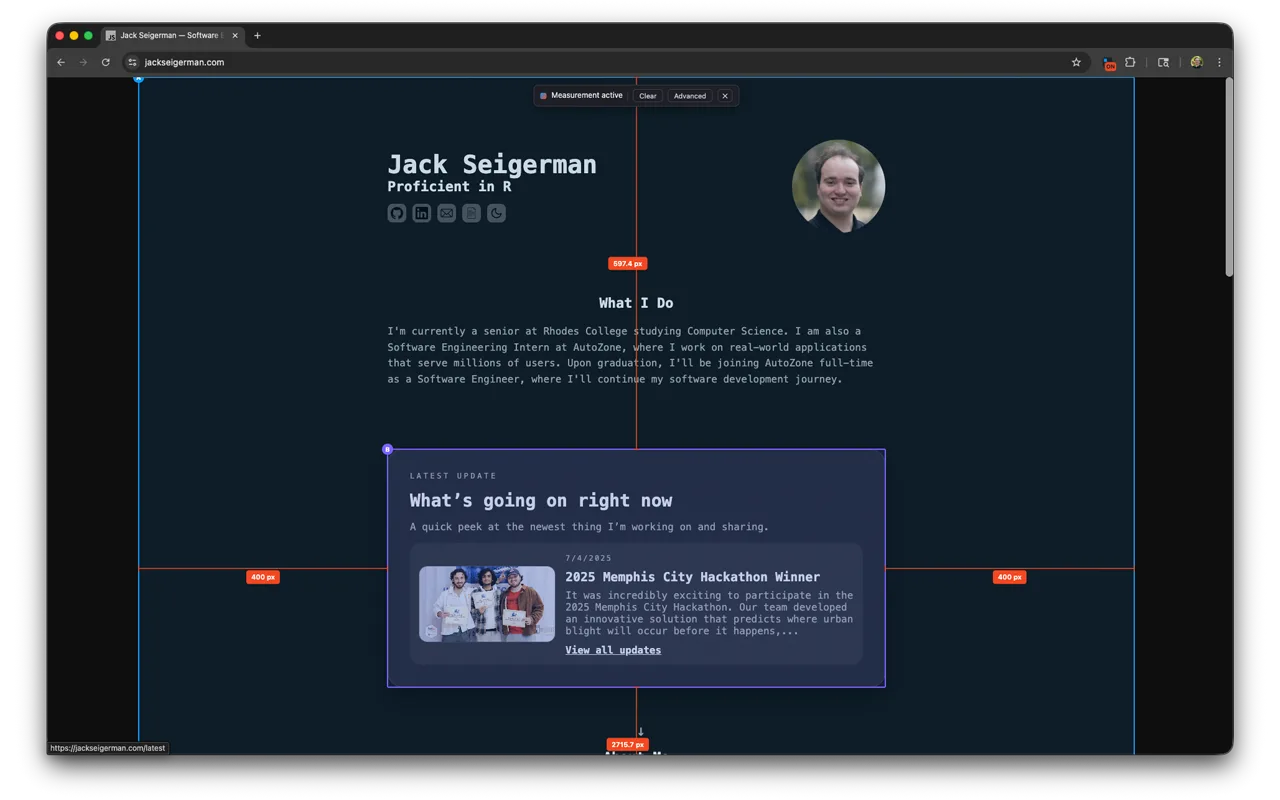1280x800 pixels.
Task: Click the email envelope icon
Action: pos(447,213)
